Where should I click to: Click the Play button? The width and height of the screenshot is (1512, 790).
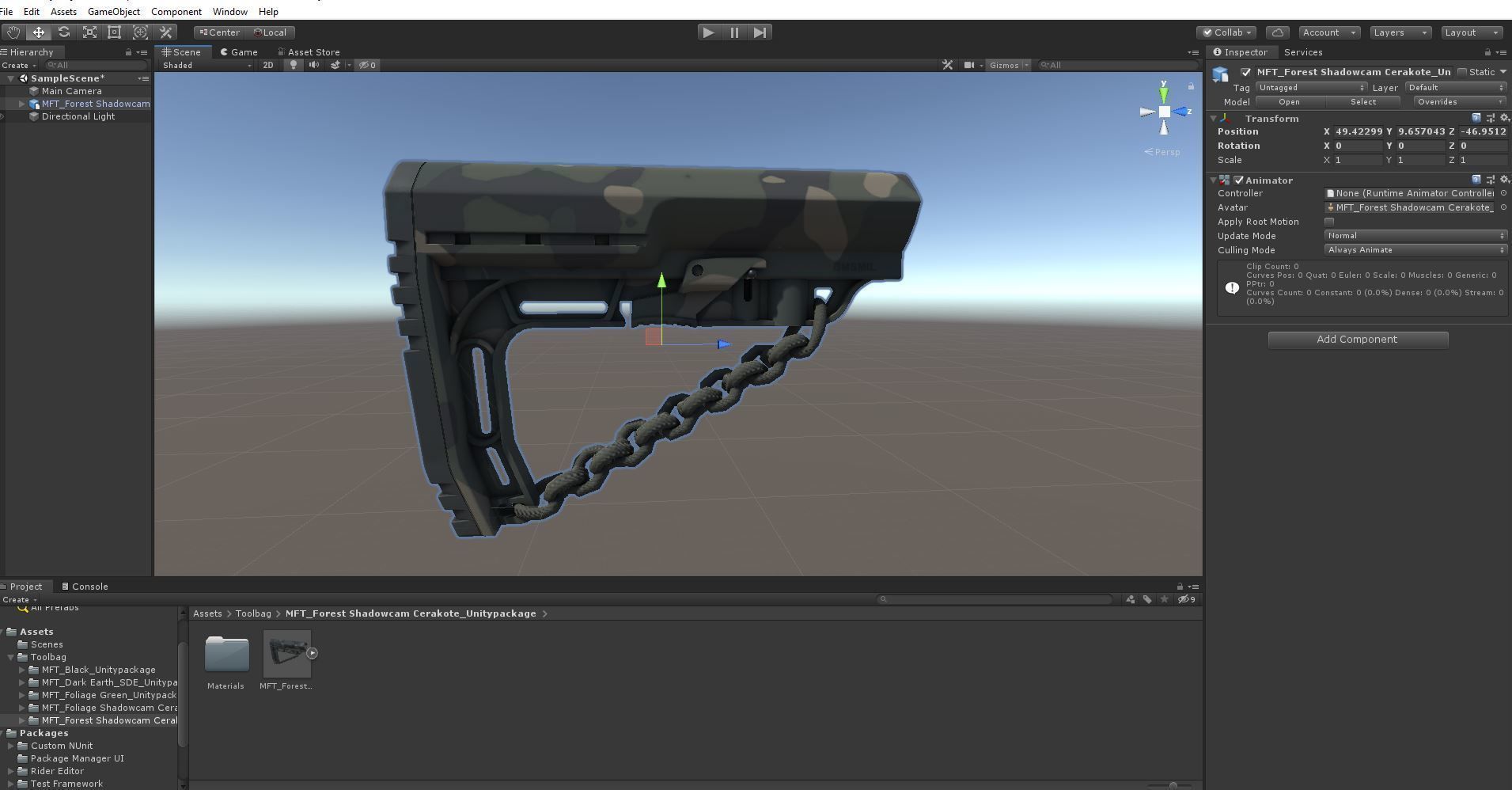(708, 32)
